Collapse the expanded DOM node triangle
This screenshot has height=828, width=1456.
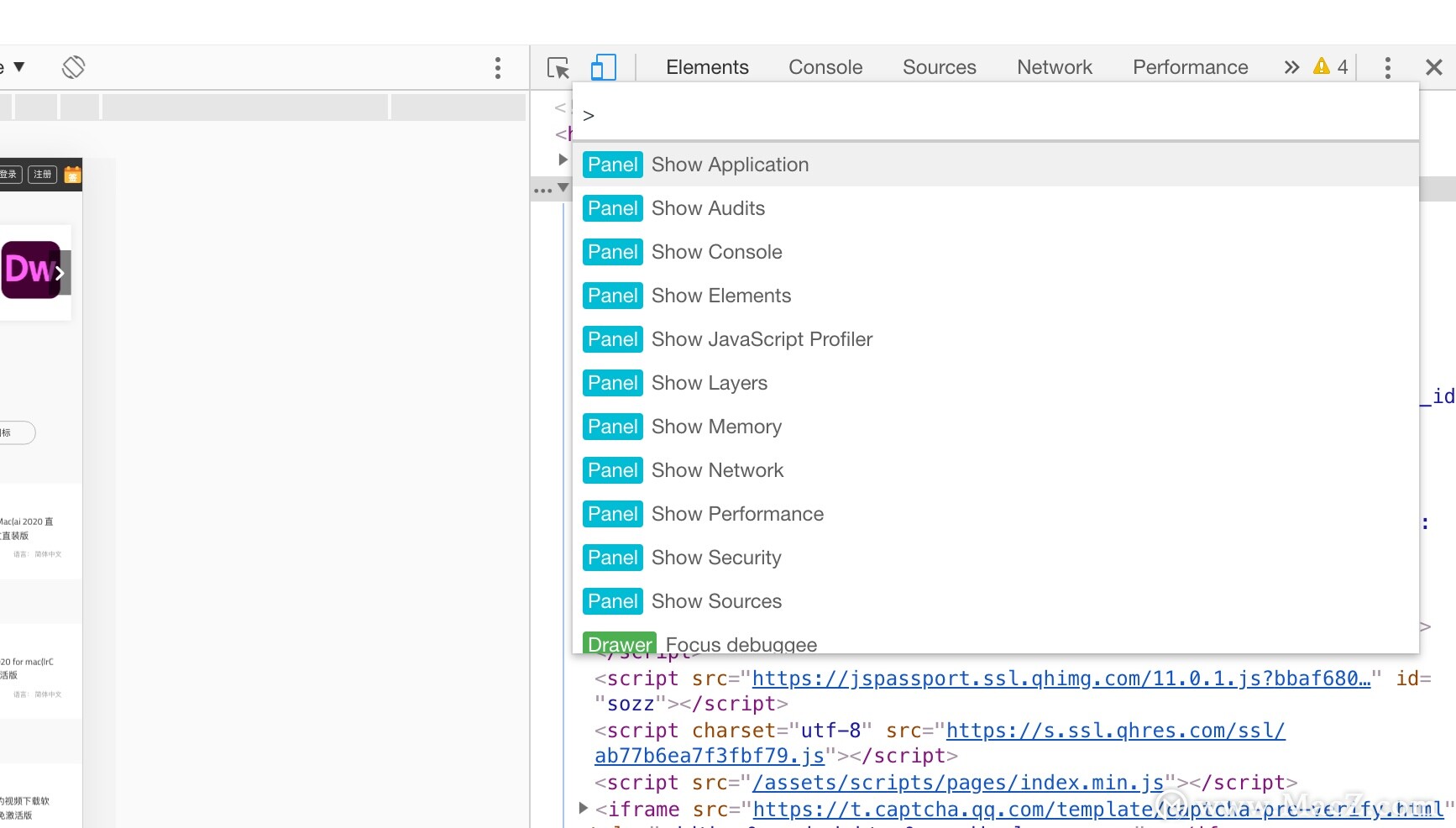pyautogui.click(x=563, y=187)
